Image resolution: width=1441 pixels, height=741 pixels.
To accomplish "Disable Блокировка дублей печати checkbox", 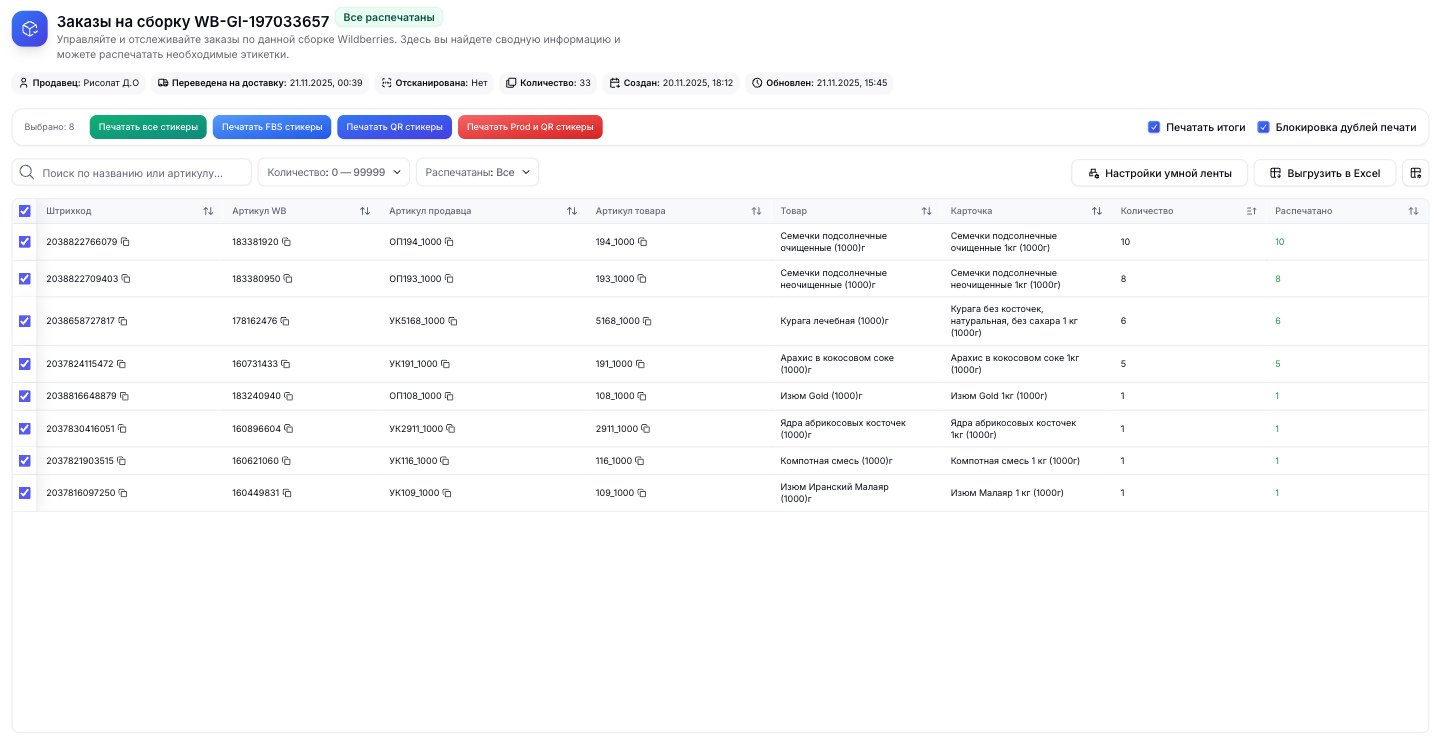I will pyautogui.click(x=1263, y=127).
